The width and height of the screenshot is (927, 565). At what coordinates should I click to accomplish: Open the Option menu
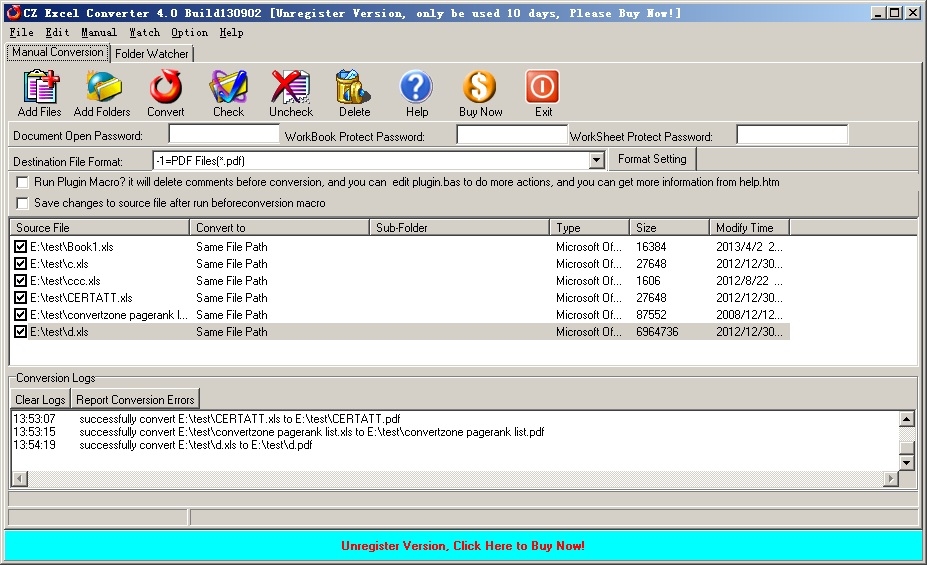[189, 33]
